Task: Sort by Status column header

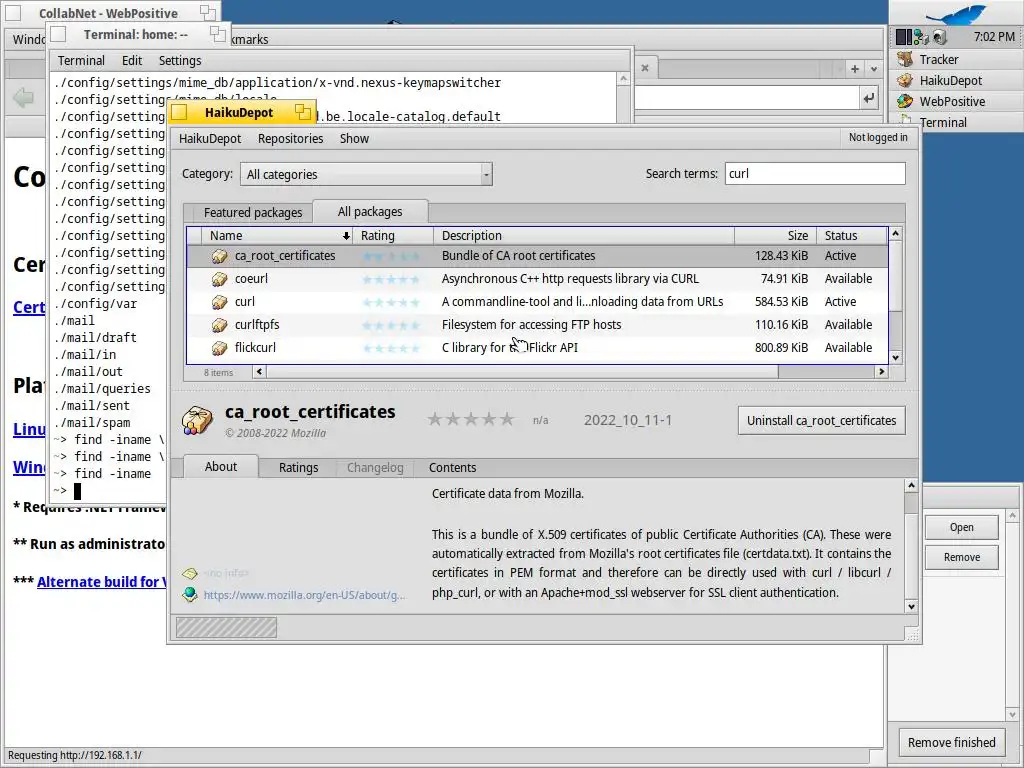Action: click(852, 236)
